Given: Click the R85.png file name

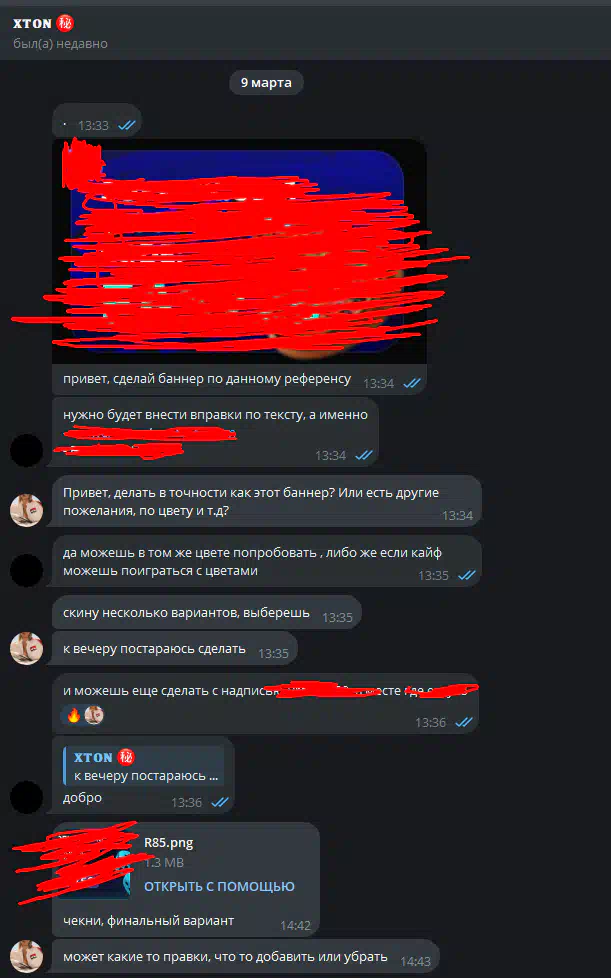Looking at the screenshot, I should (168, 843).
